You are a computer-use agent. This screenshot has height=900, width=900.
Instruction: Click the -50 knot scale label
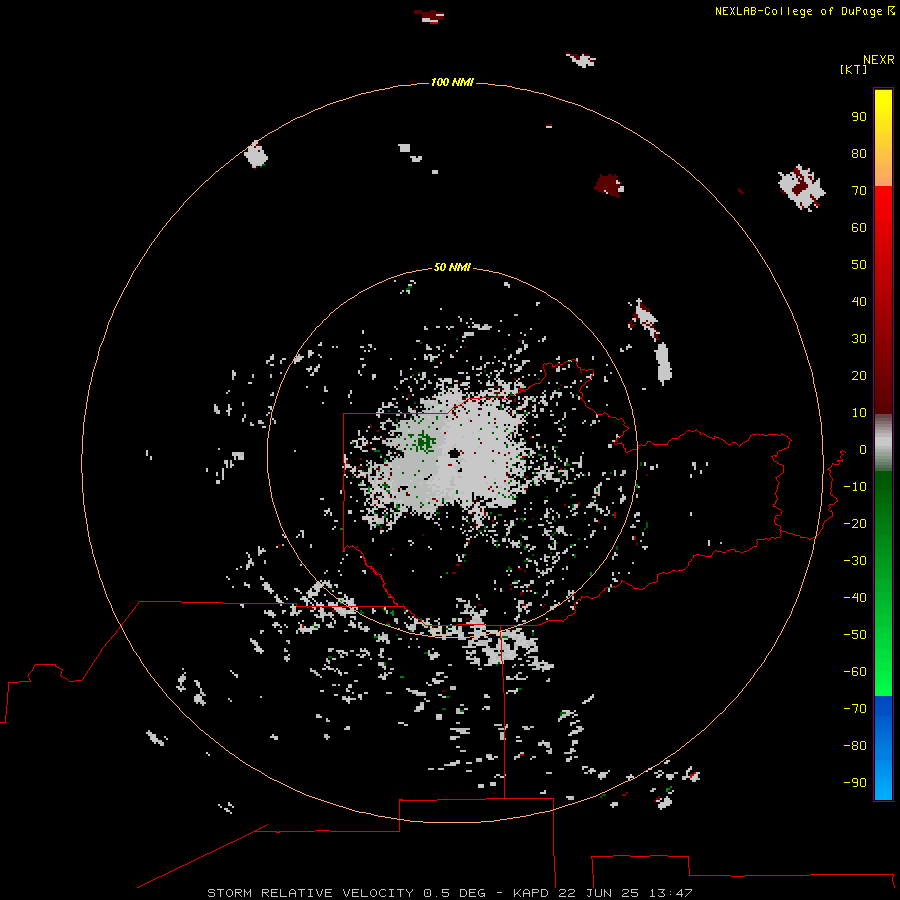[855, 634]
